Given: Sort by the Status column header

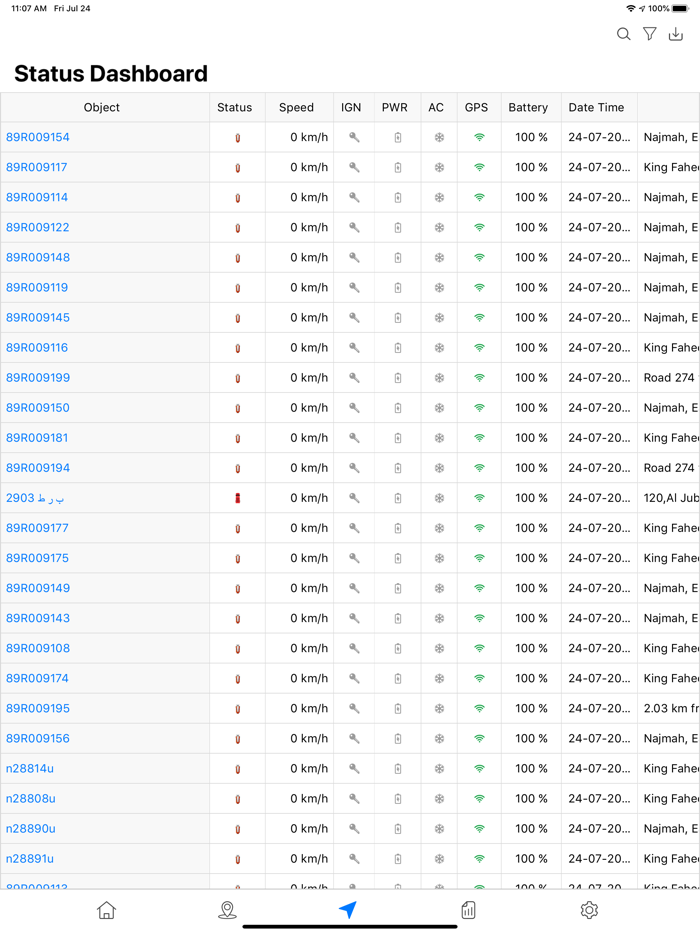Looking at the screenshot, I should click(x=235, y=107).
